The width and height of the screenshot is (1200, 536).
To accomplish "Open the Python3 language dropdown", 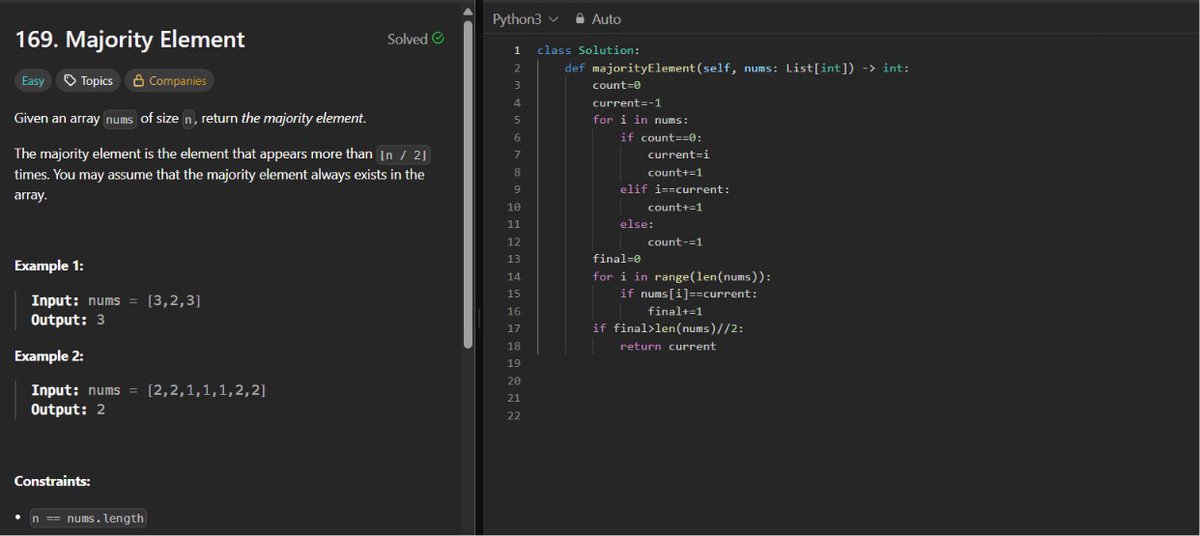I will coord(524,19).
